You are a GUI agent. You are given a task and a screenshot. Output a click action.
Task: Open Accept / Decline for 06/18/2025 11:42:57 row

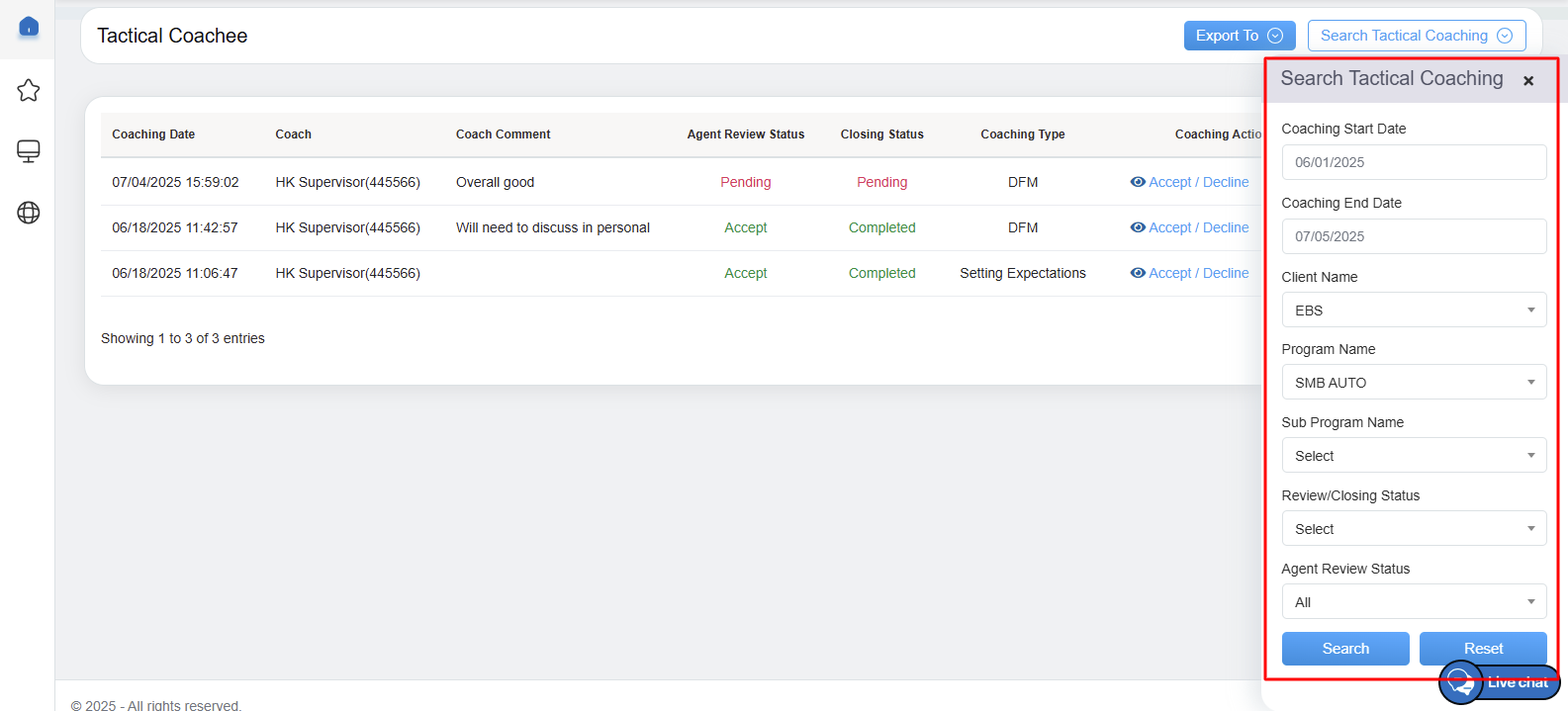[x=1198, y=227]
